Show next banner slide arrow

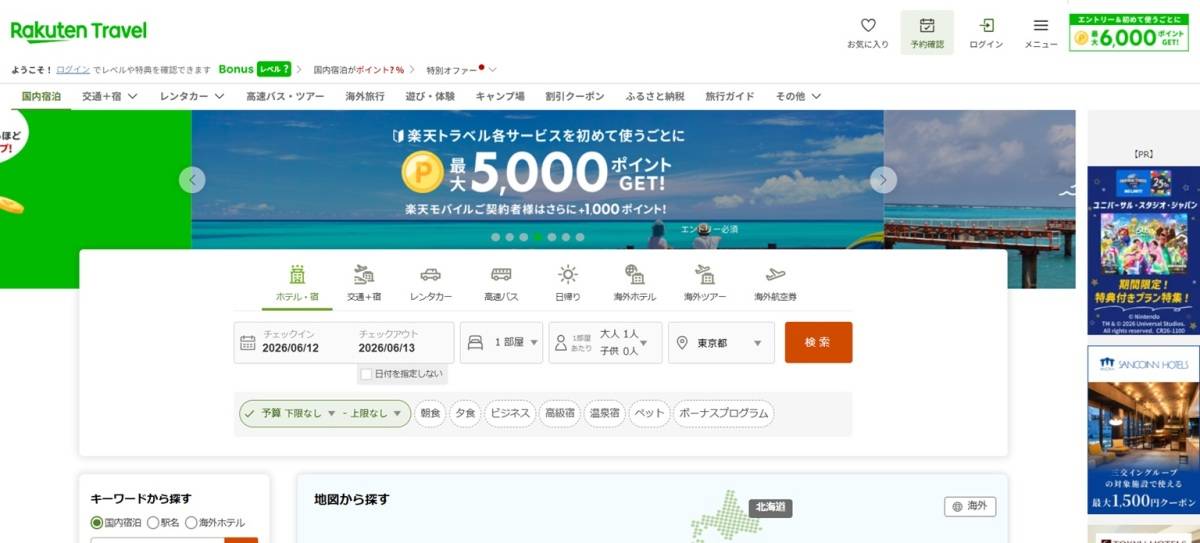pos(883,179)
